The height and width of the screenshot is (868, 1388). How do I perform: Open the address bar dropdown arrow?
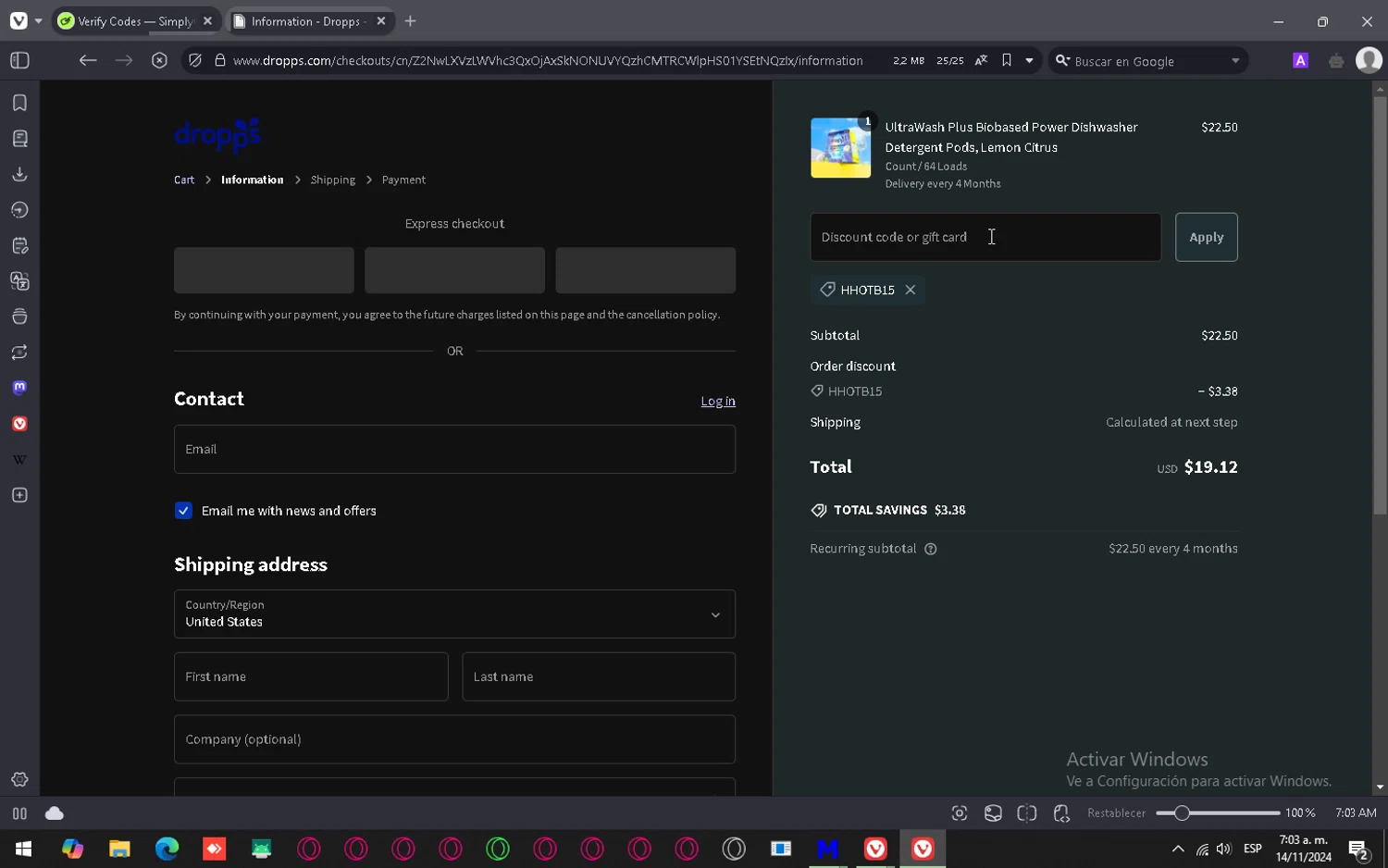(x=1029, y=60)
